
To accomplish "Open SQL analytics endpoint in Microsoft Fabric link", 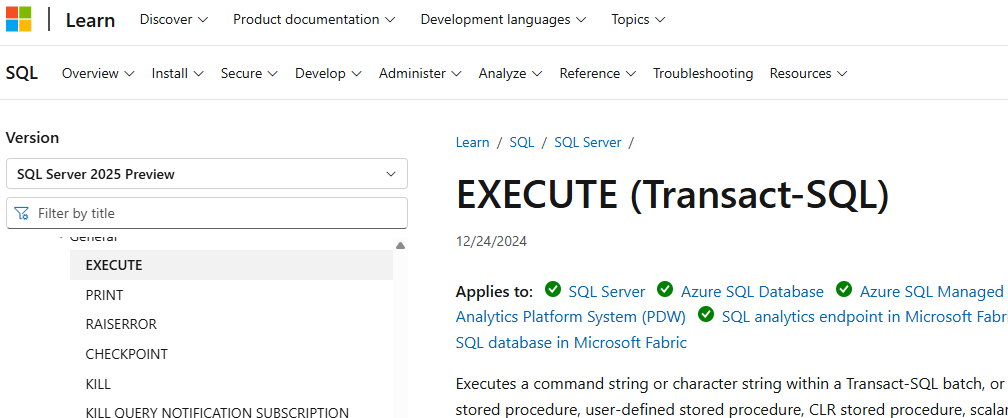I will tap(865, 317).
